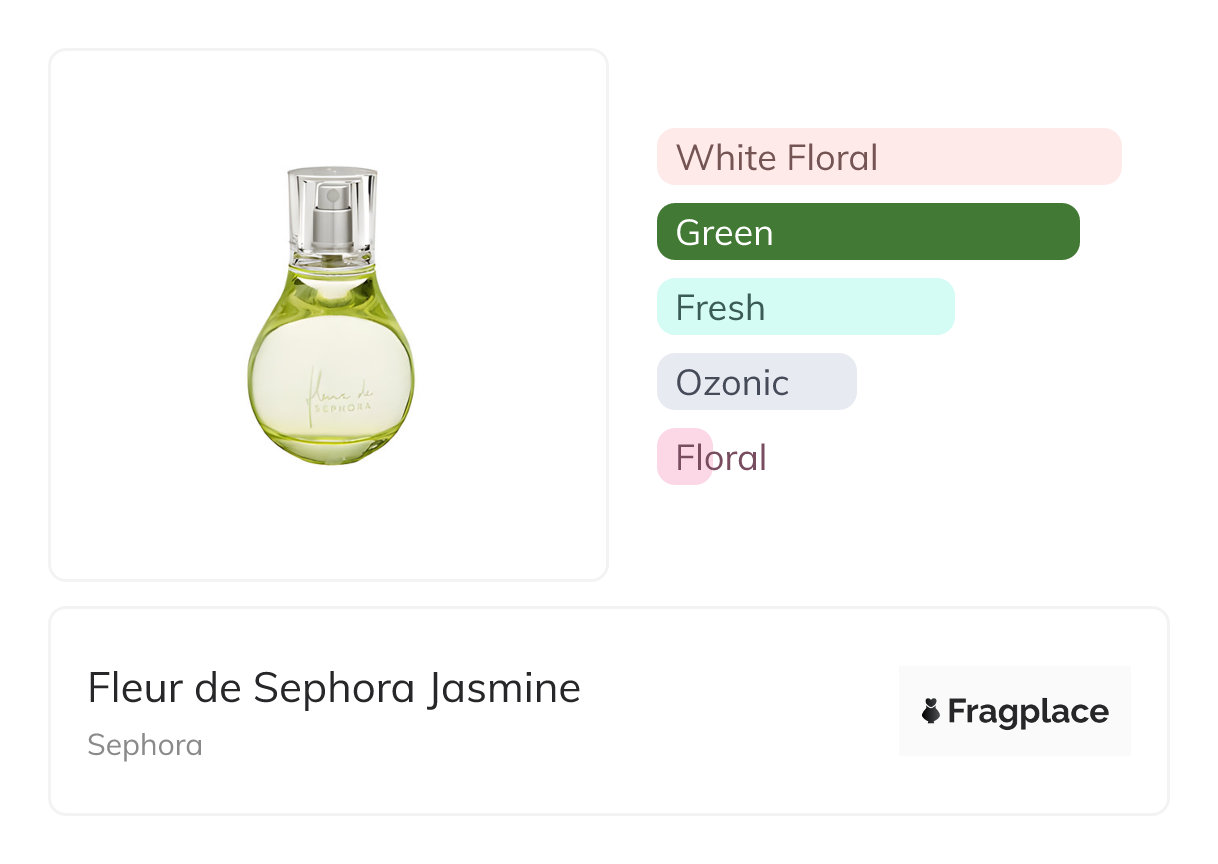Select the dark Green accord bar
The image size is (1218, 864).
click(868, 232)
